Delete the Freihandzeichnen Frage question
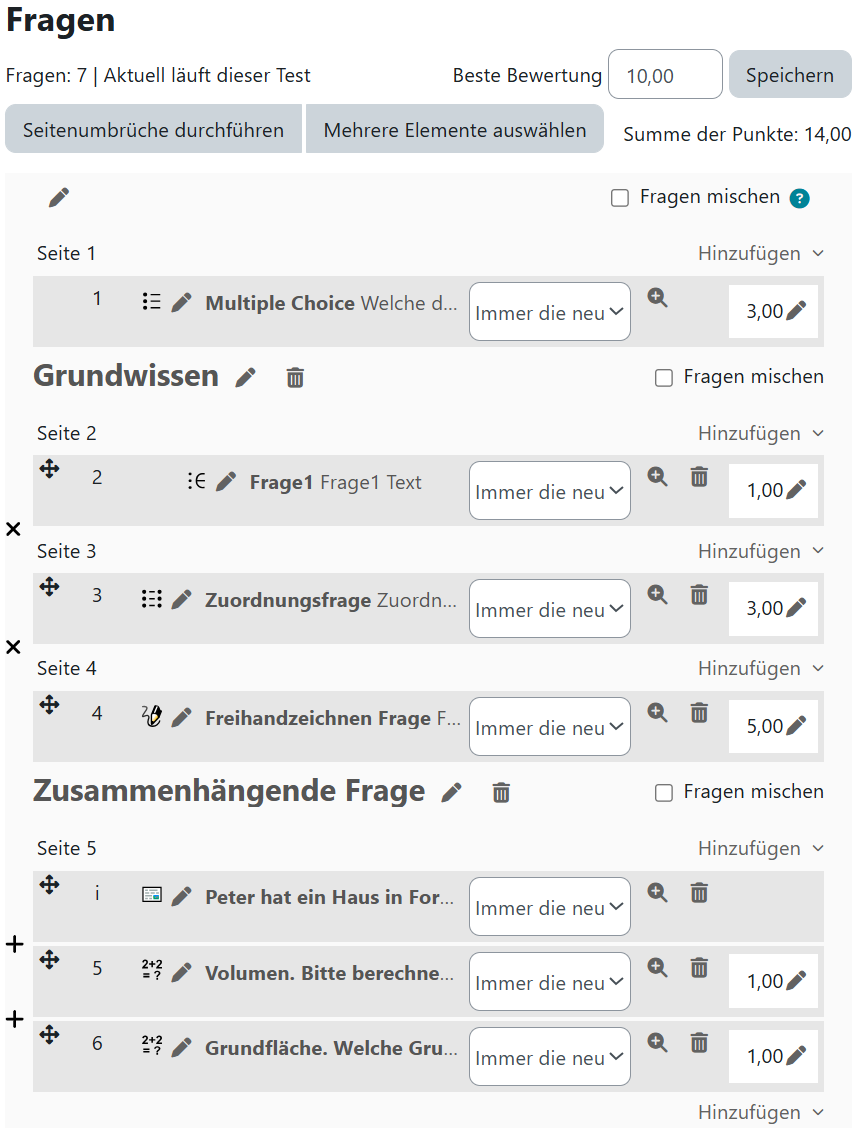 [699, 713]
